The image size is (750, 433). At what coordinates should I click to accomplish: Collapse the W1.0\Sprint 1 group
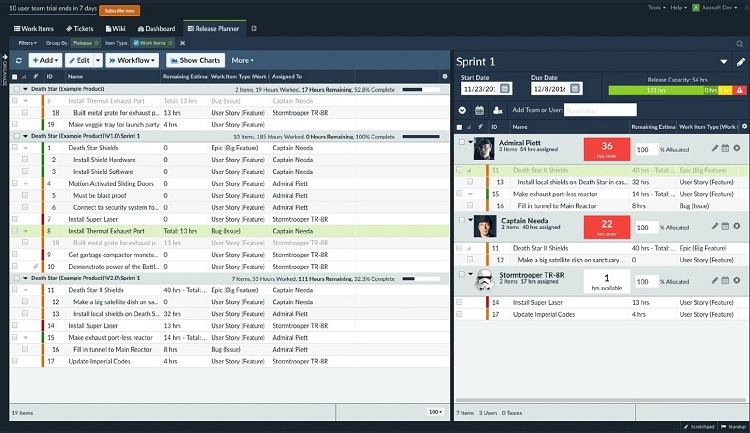[25, 136]
